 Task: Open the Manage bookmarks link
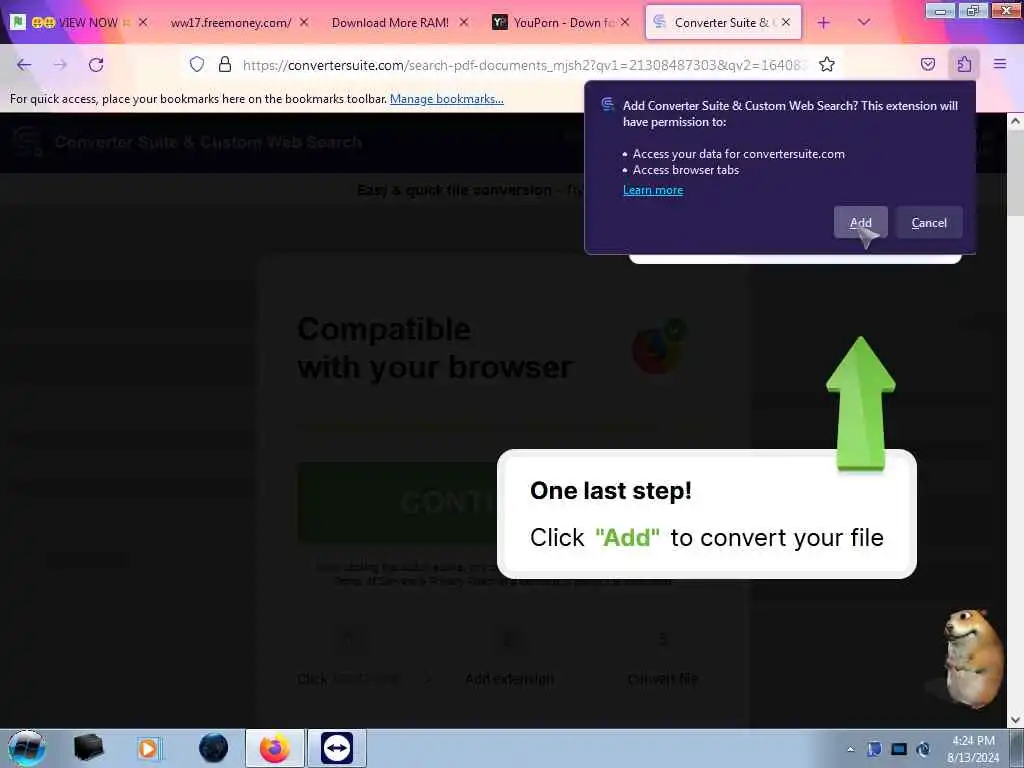pyautogui.click(x=447, y=99)
